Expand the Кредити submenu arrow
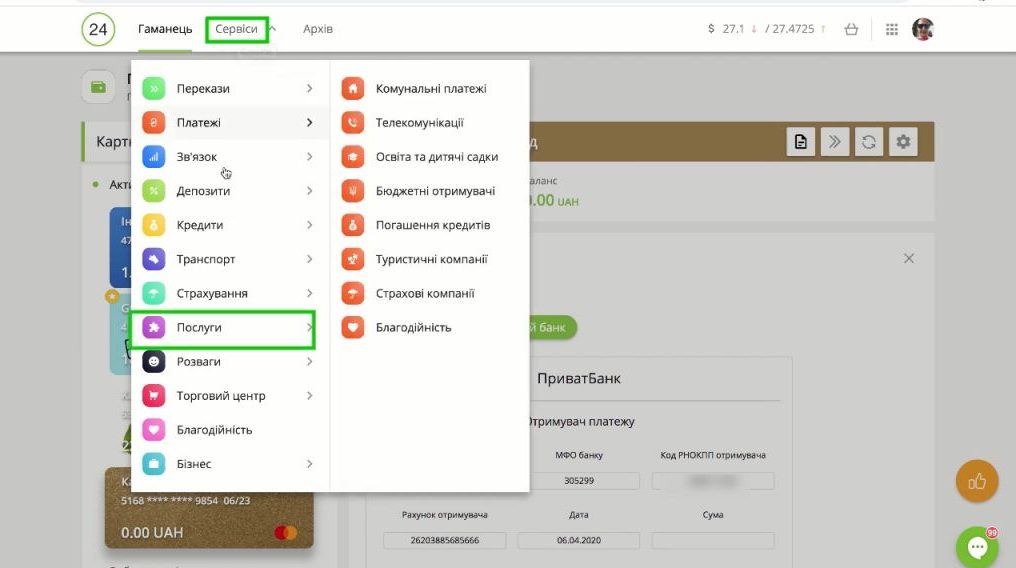This screenshot has height=568, width=1016. pos(310,225)
